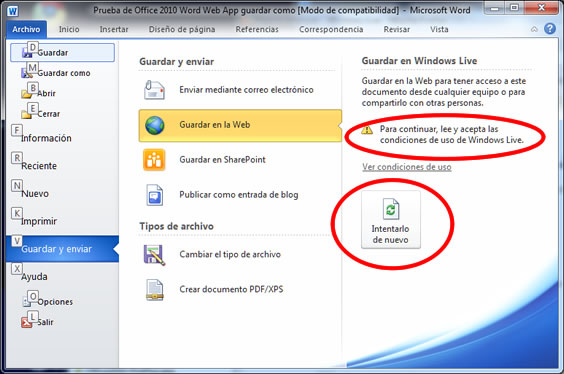Viewport: 564px width, 374px height.
Task: Click the yellow warning triangle icon
Action: (367, 130)
